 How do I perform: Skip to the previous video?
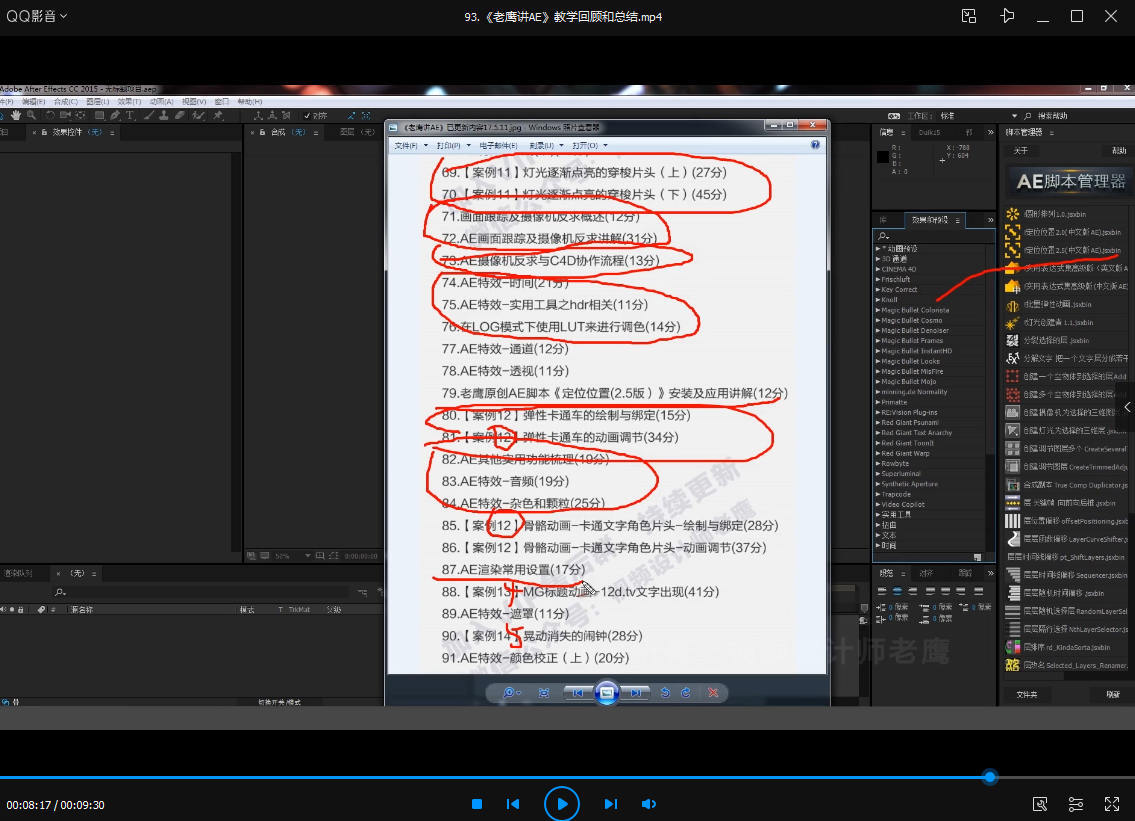click(513, 804)
